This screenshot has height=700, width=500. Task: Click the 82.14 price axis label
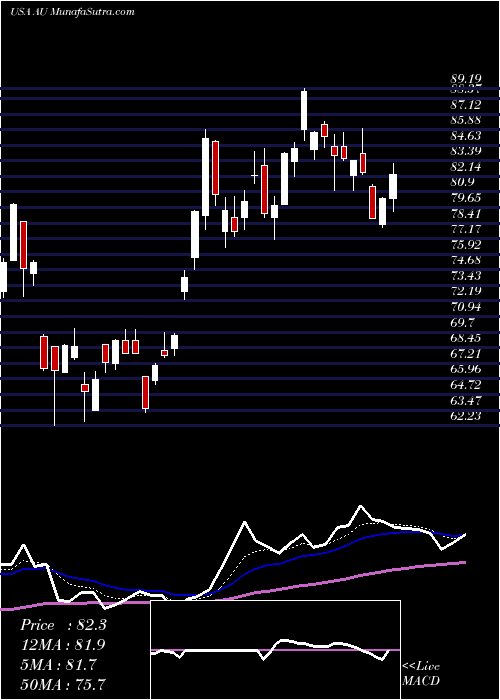pos(465,167)
